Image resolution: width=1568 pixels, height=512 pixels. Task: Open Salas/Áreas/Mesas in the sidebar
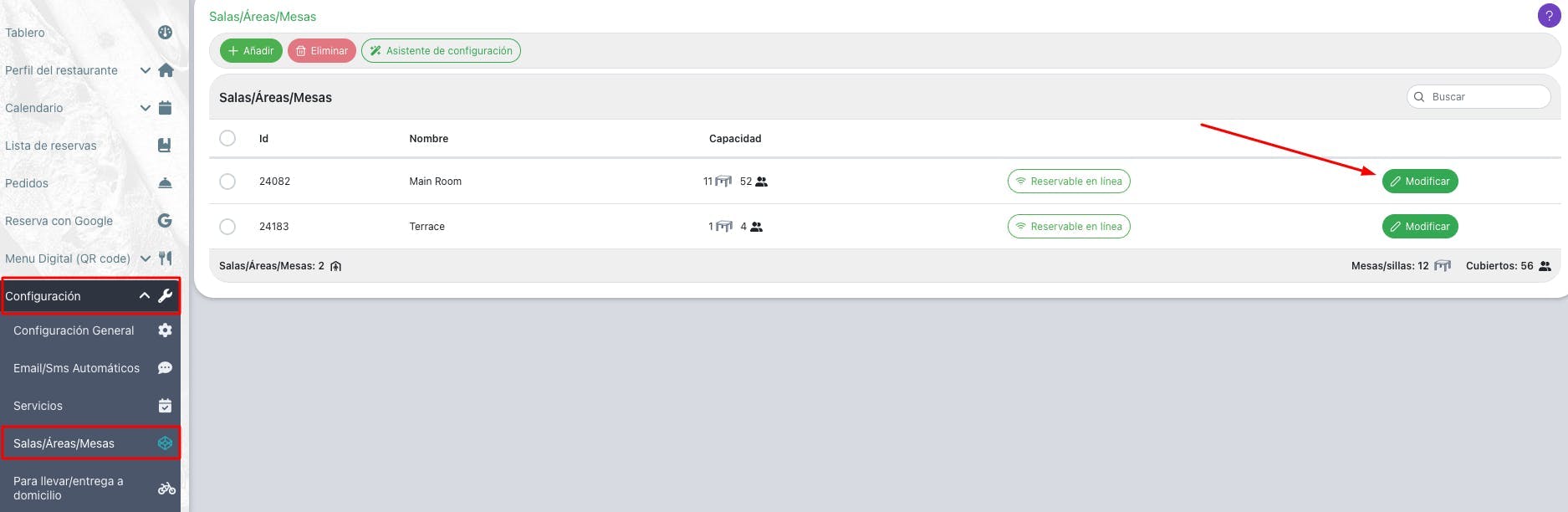click(90, 443)
